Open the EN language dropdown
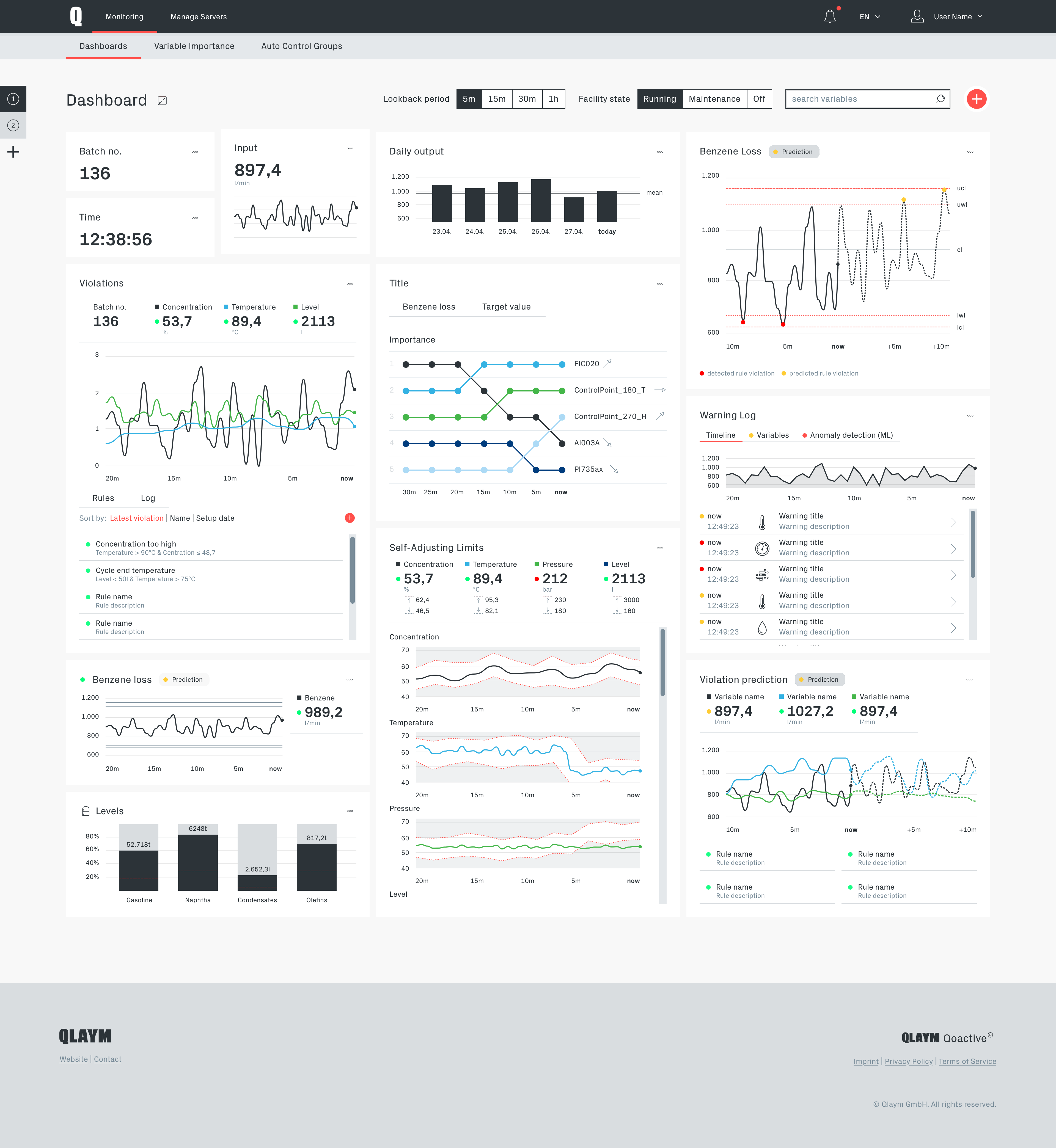Image resolution: width=1056 pixels, height=1148 pixels. (870, 16)
